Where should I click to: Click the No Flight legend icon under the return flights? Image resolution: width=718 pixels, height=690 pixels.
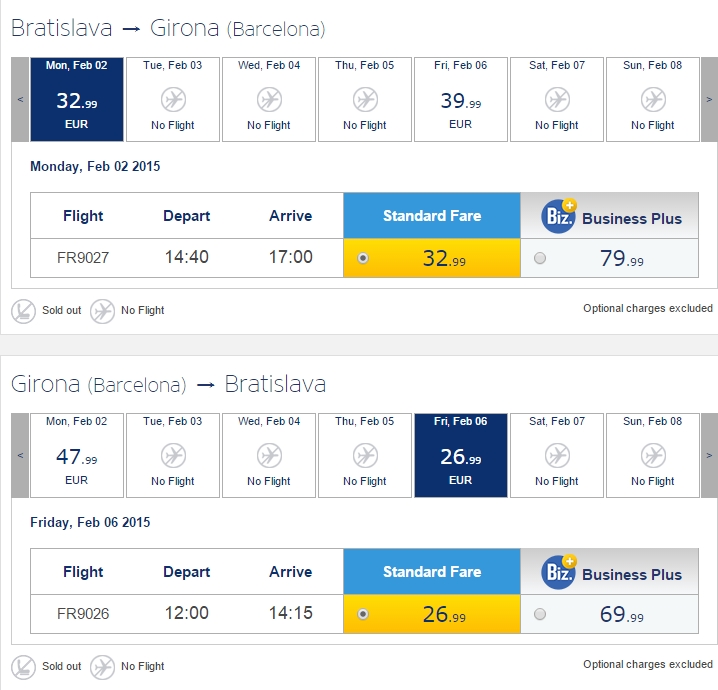[102, 667]
